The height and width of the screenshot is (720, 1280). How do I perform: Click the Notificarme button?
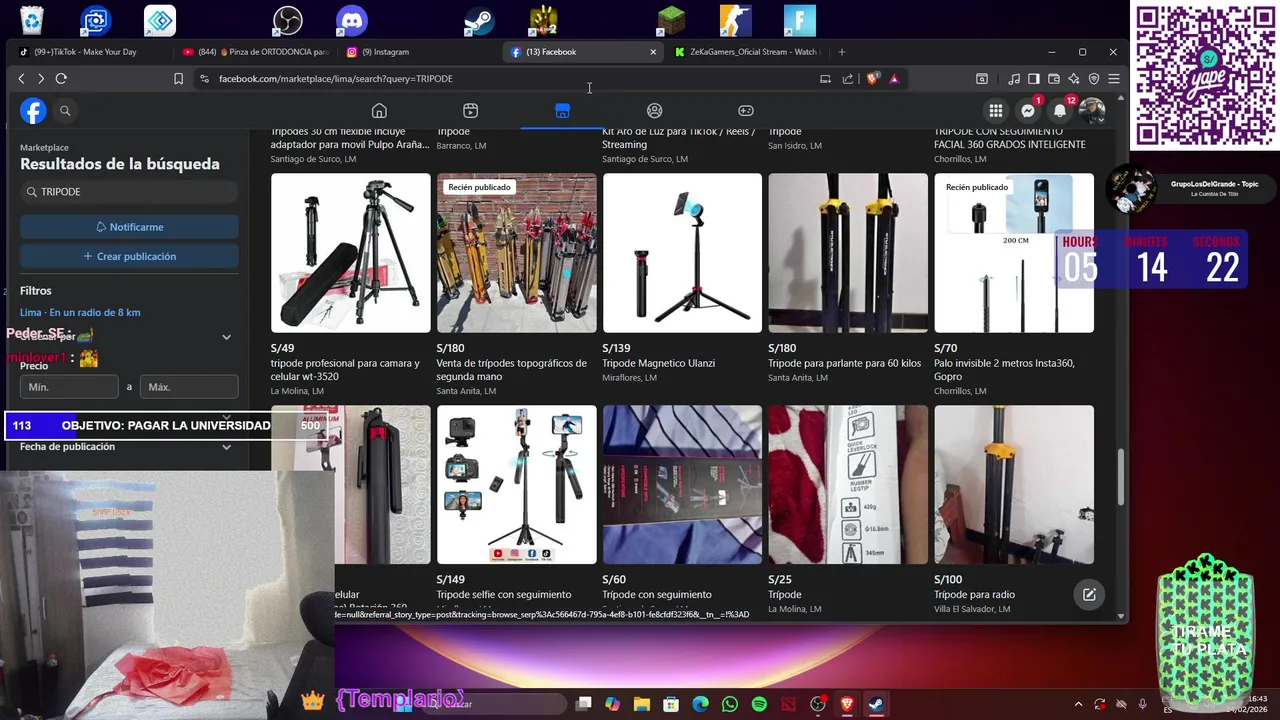click(x=129, y=227)
